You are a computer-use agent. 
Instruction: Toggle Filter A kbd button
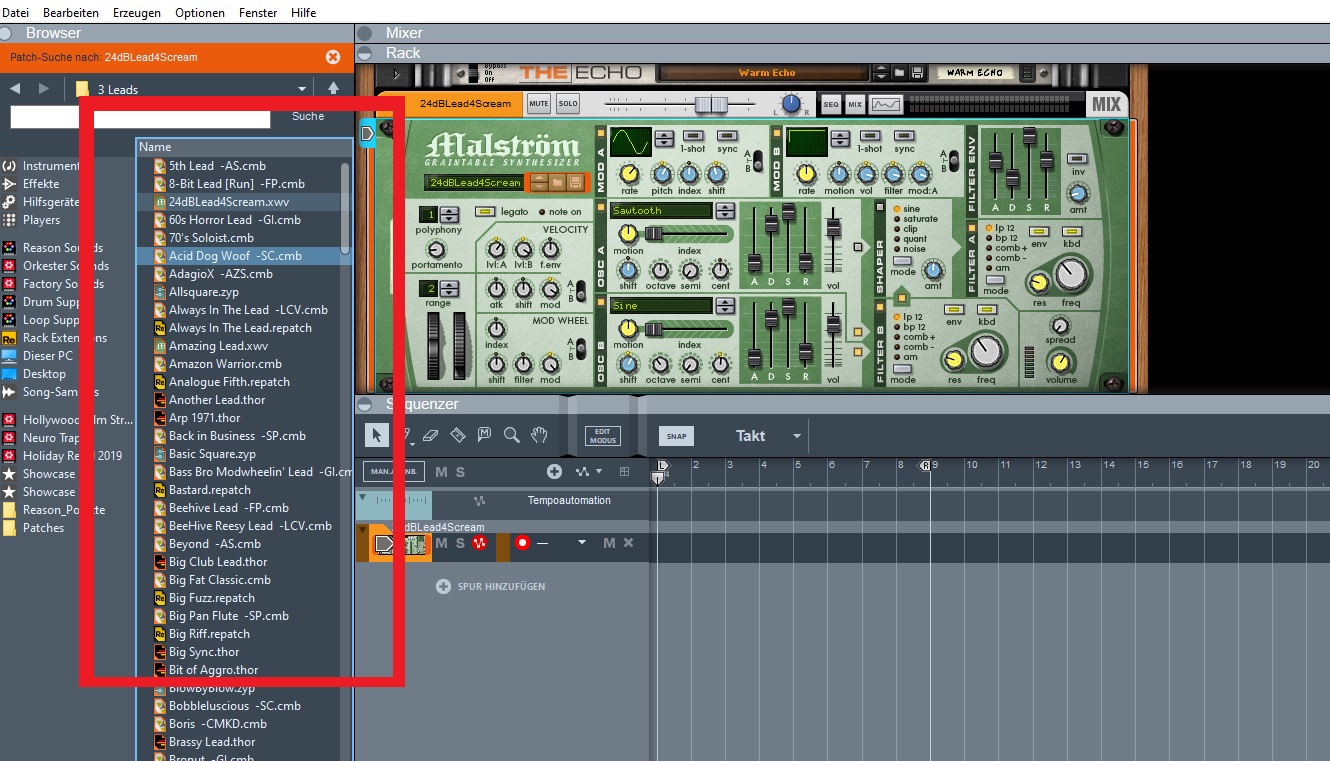1071,230
